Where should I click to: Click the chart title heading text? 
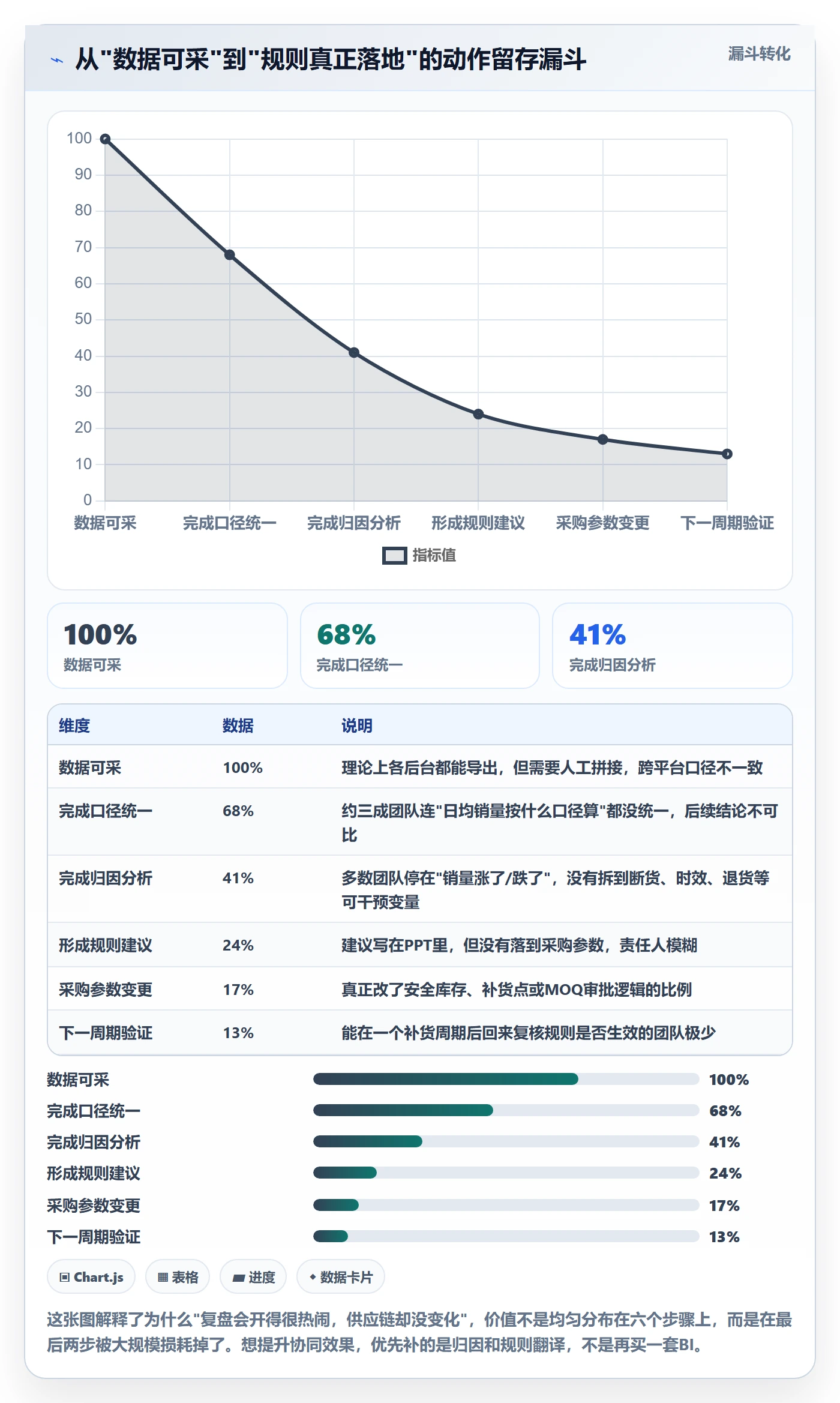331,59
